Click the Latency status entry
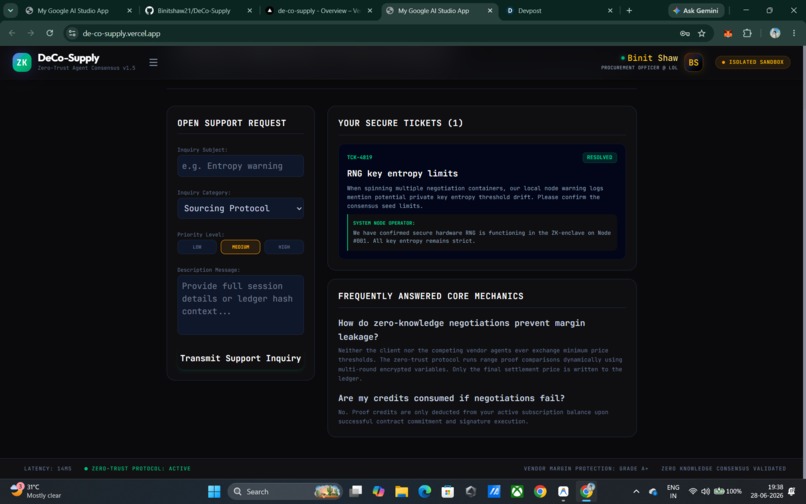Screen dimensions: 806x504 (x=48, y=469)
